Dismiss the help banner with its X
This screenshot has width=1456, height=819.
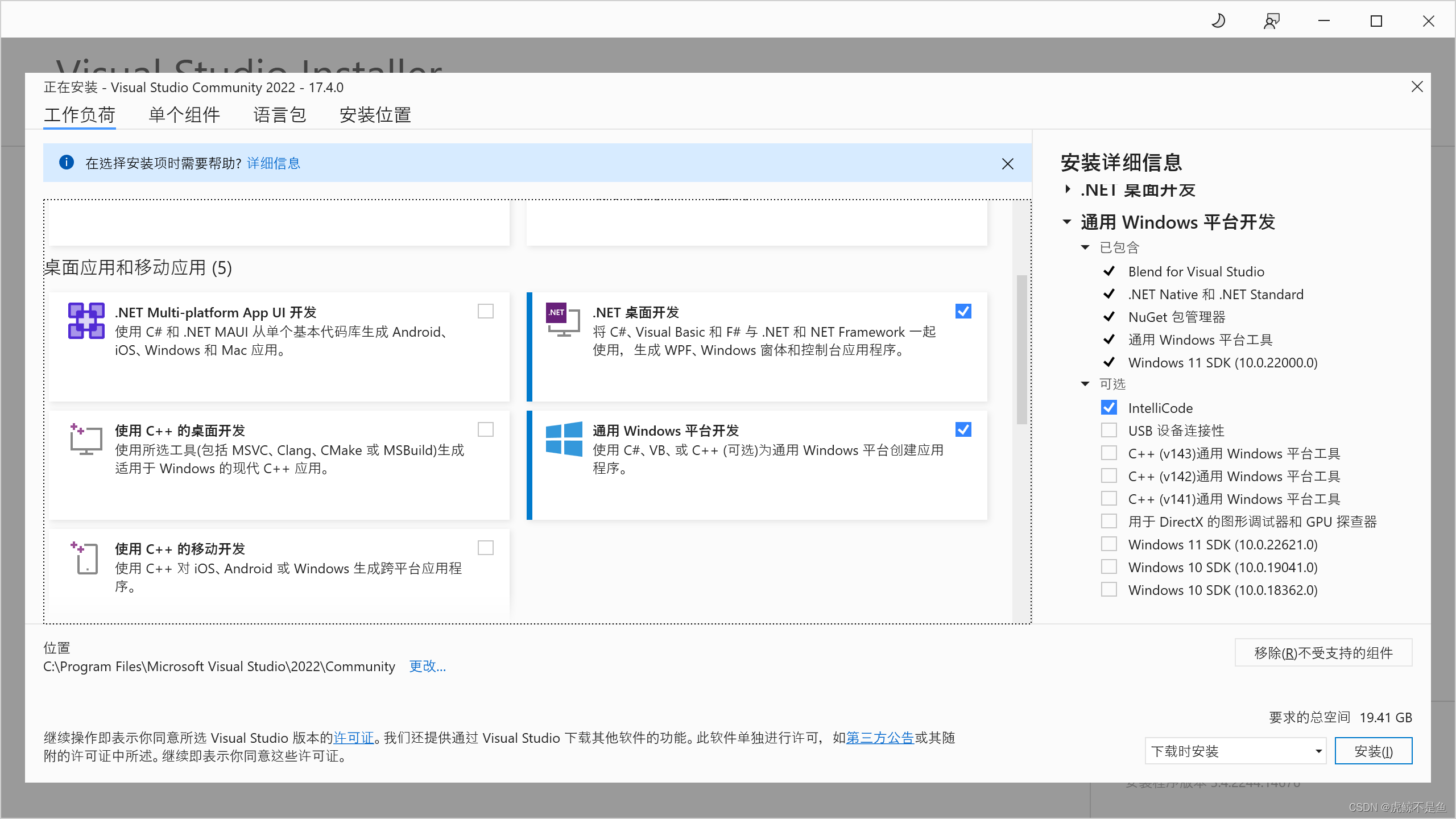1007,164
